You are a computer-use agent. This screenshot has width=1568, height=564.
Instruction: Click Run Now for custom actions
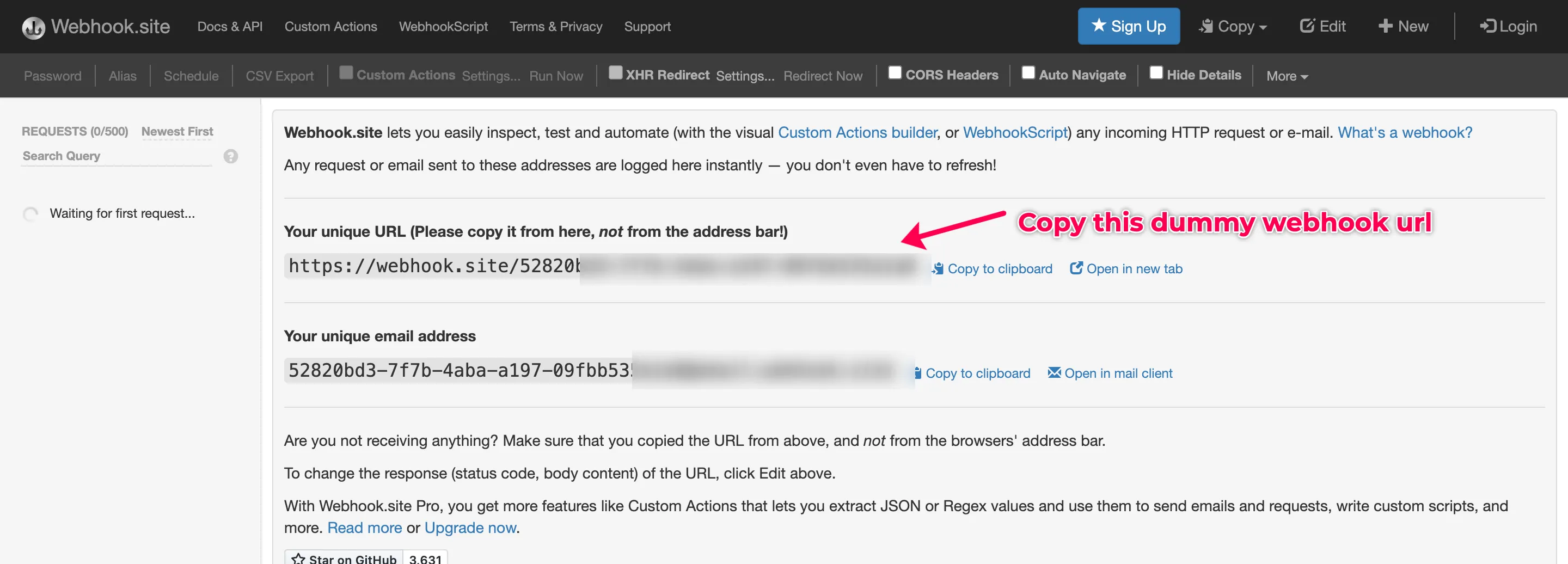pos(556,76)
